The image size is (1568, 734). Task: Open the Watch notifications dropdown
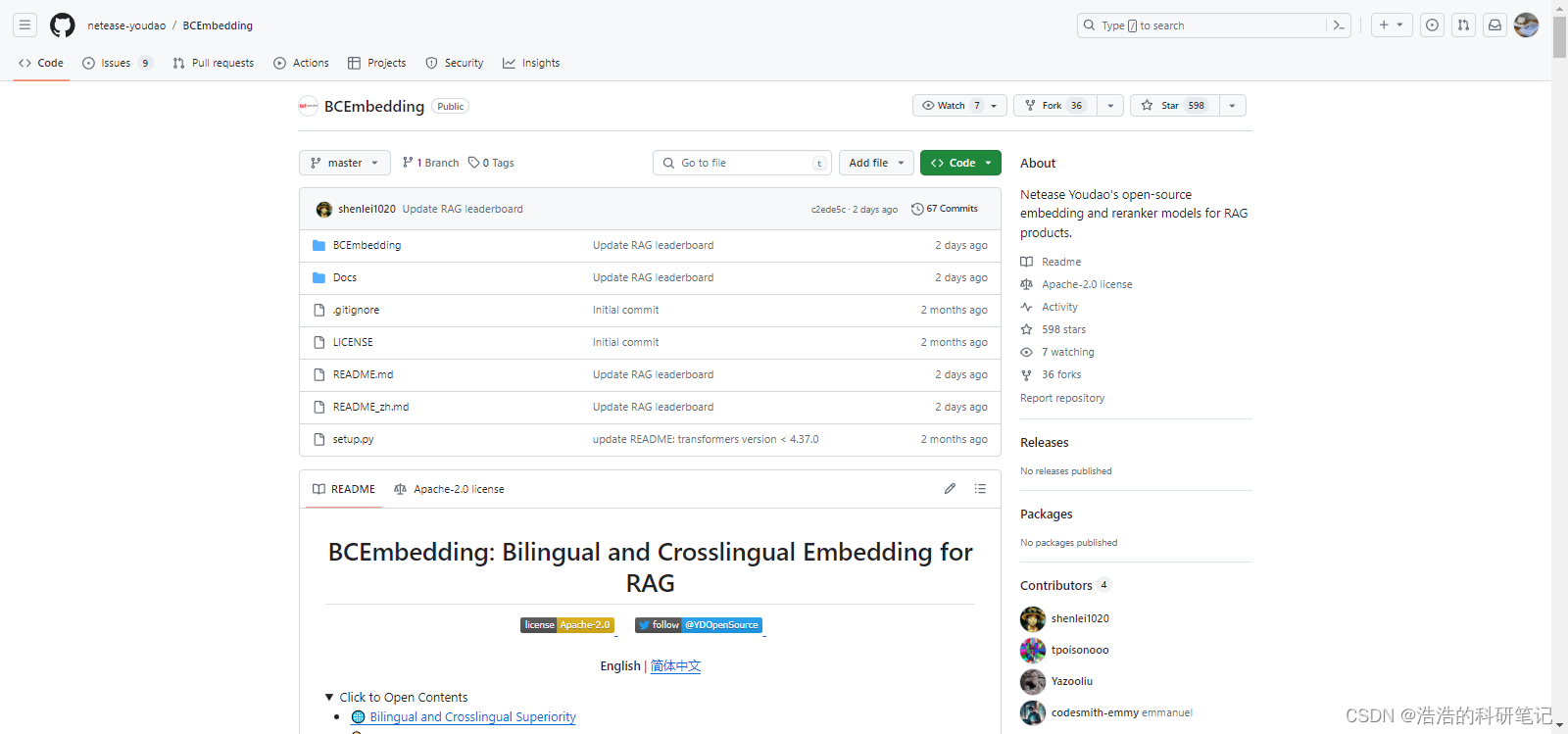959,106
